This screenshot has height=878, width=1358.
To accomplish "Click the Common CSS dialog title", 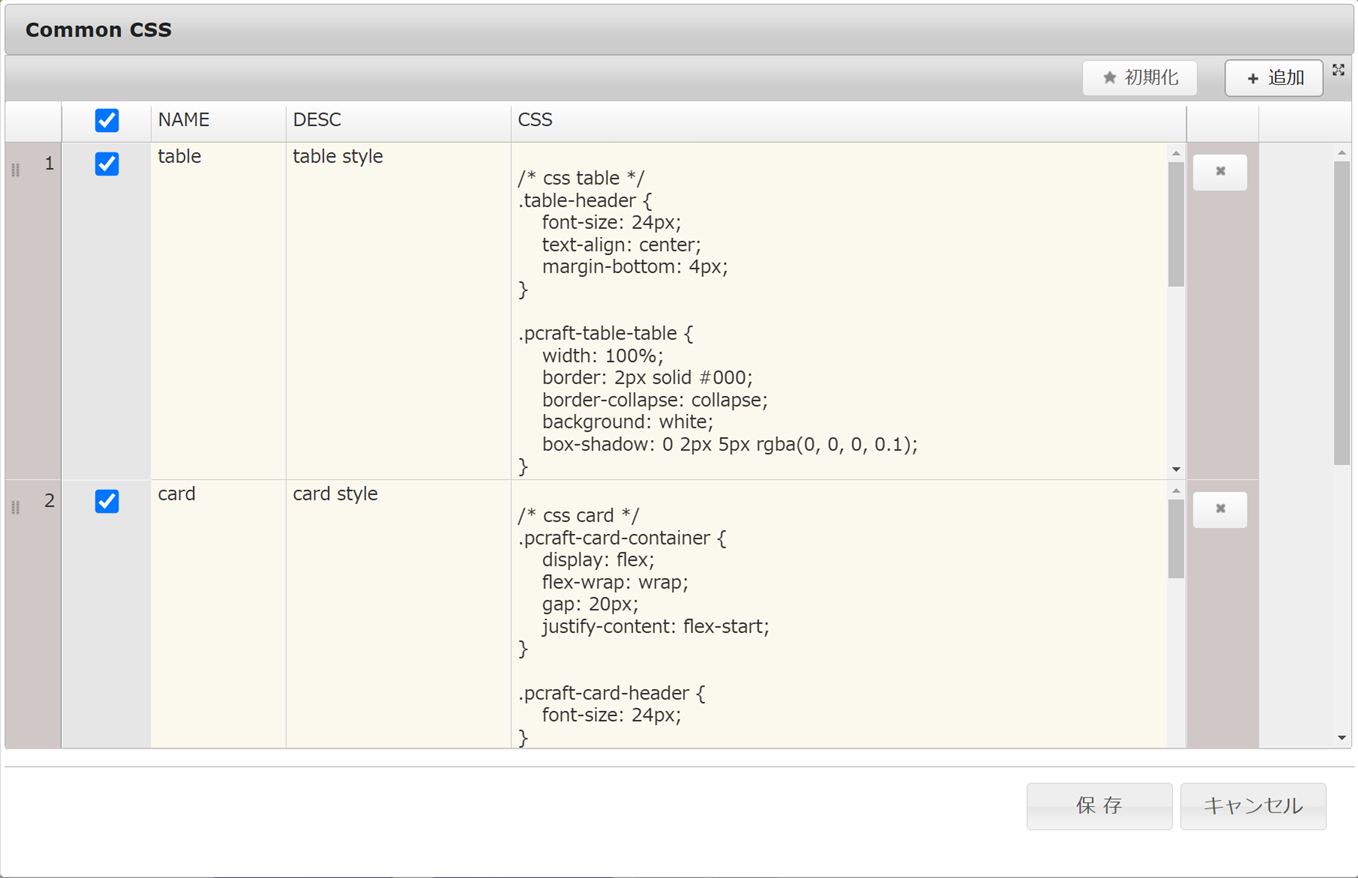I will pos(98,30).
